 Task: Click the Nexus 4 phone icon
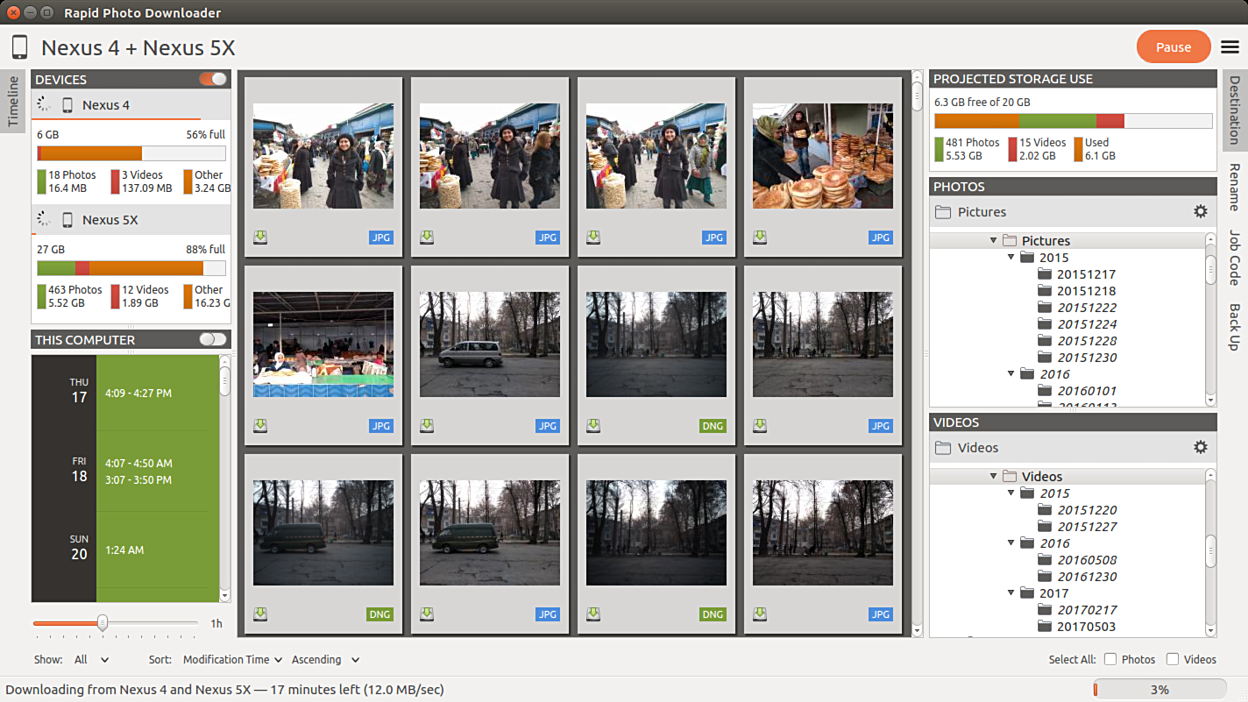[x=68, y=105]
